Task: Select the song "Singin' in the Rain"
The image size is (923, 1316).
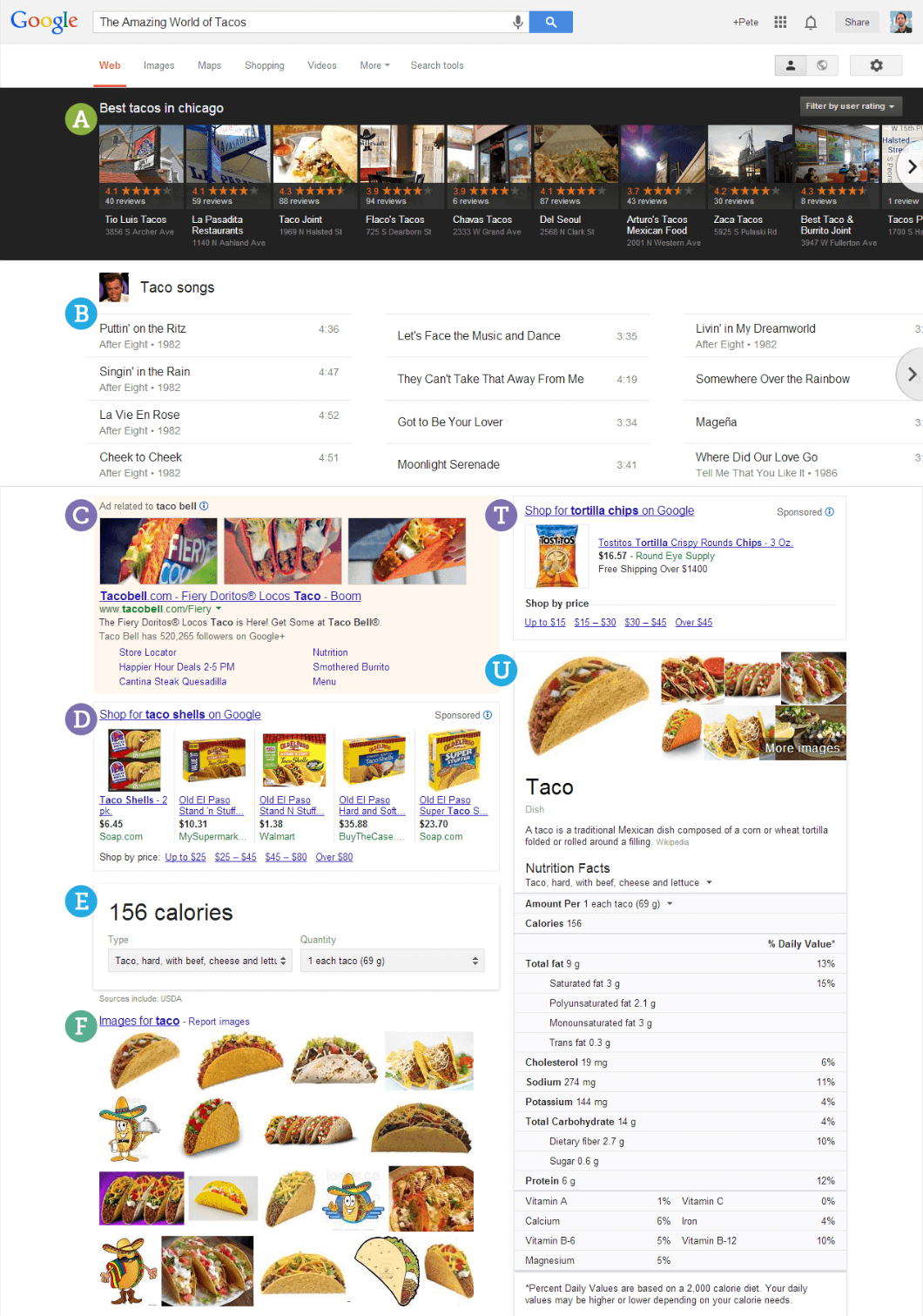Action: [x=145, y=372]
